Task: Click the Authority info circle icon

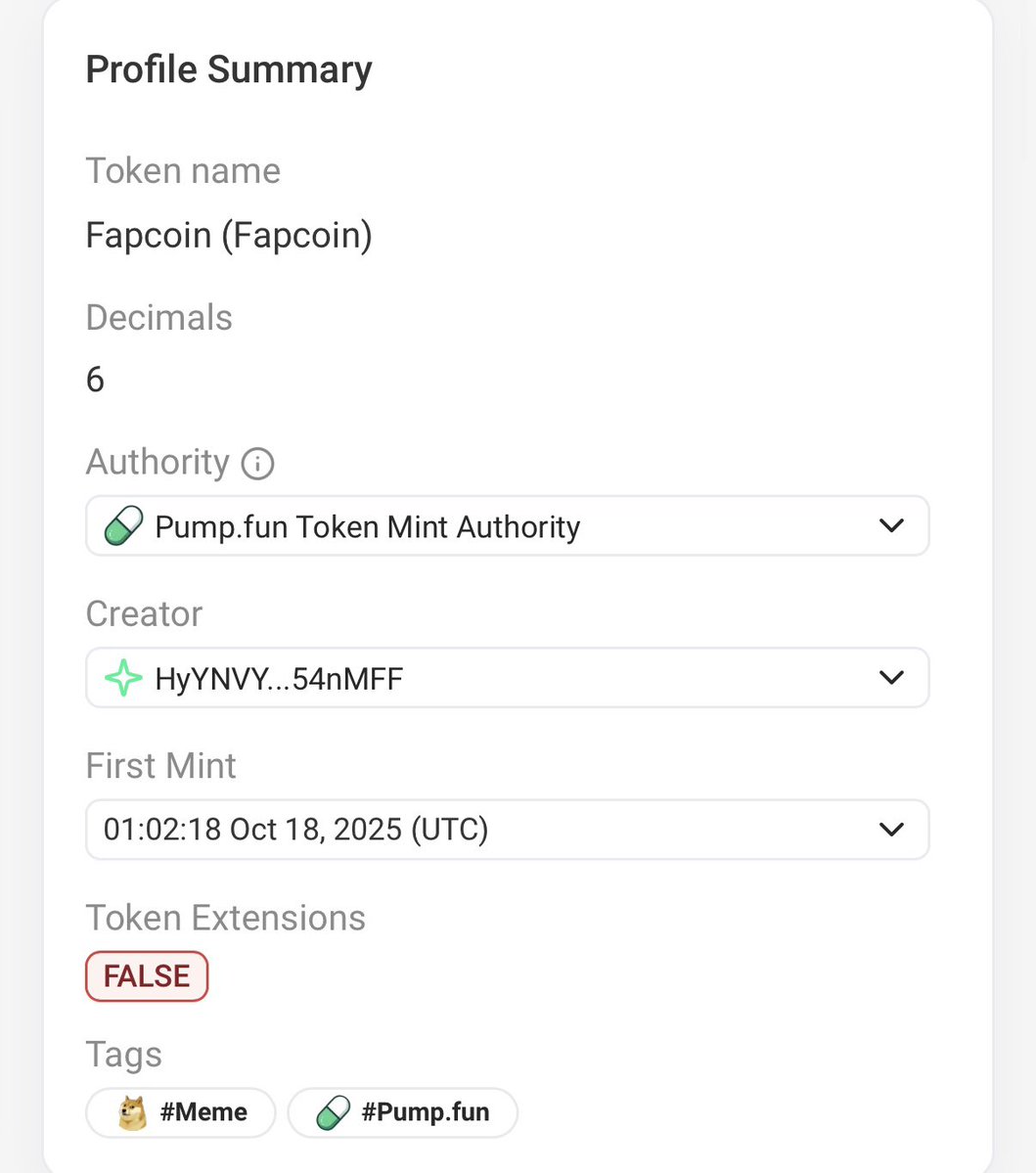Action: pyautogui.click(x=257, y=463)
